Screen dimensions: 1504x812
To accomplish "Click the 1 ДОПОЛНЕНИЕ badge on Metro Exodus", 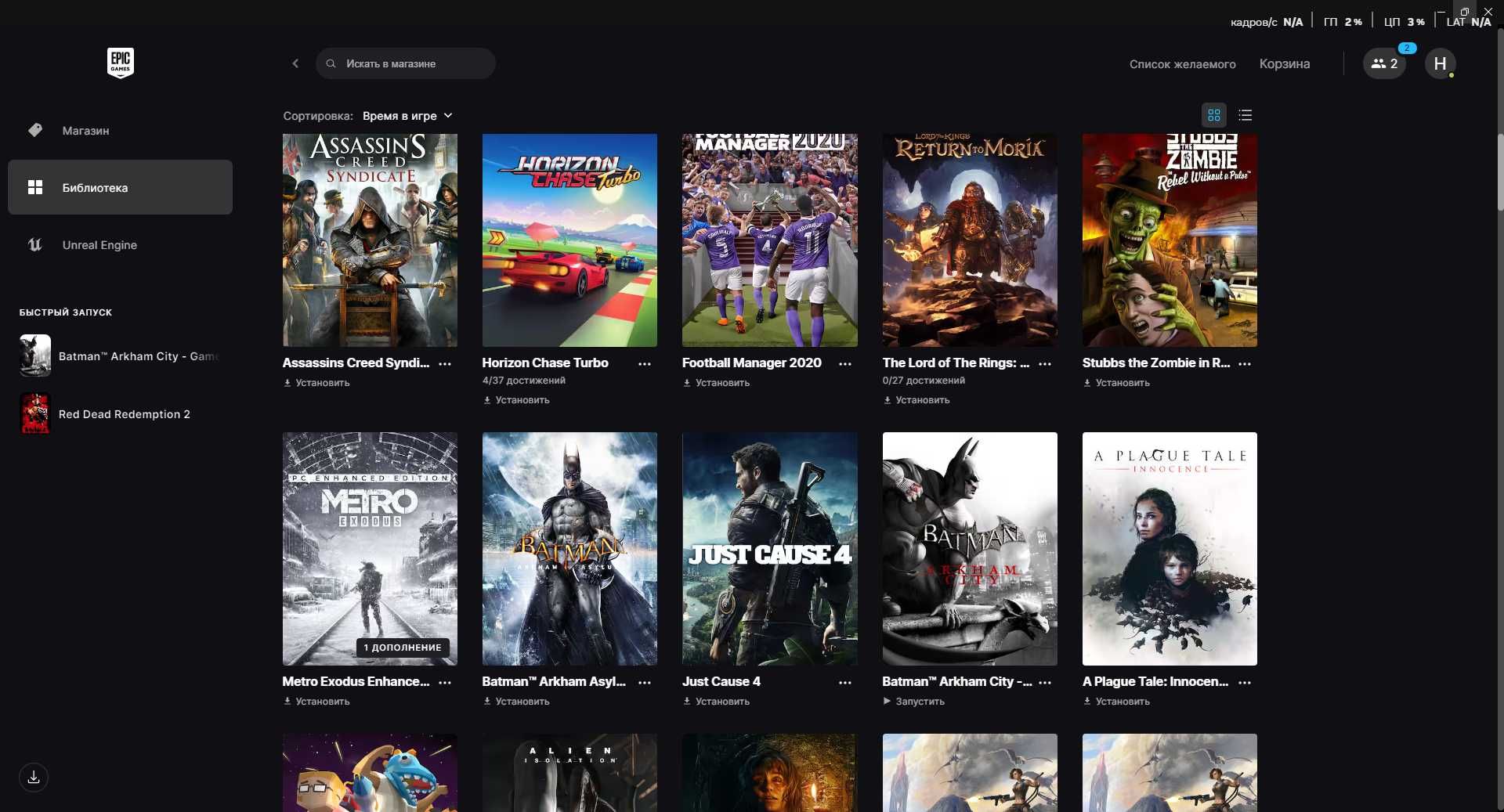I will click(403, 648).
